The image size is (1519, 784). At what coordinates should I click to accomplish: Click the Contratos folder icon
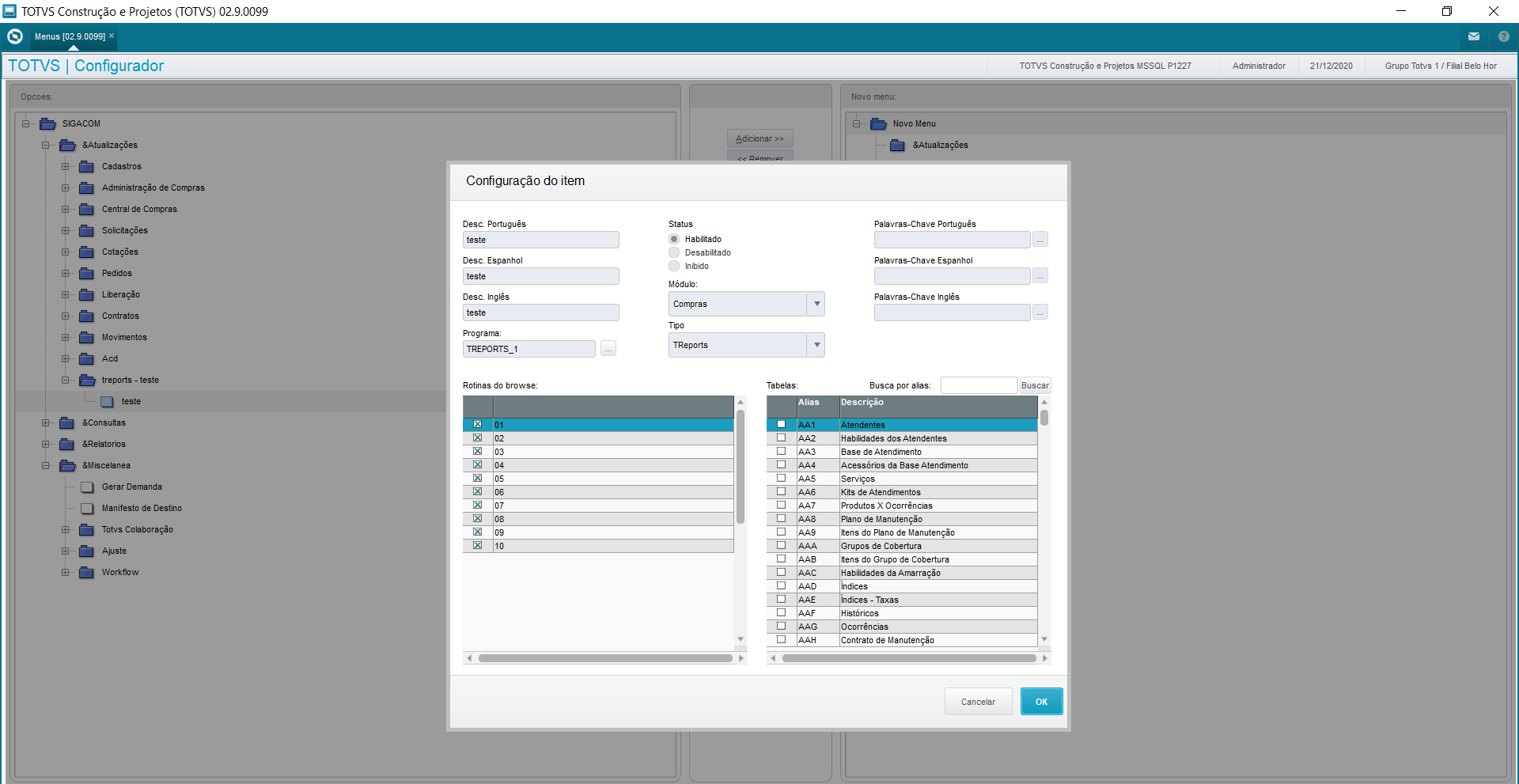pos(86,316)
